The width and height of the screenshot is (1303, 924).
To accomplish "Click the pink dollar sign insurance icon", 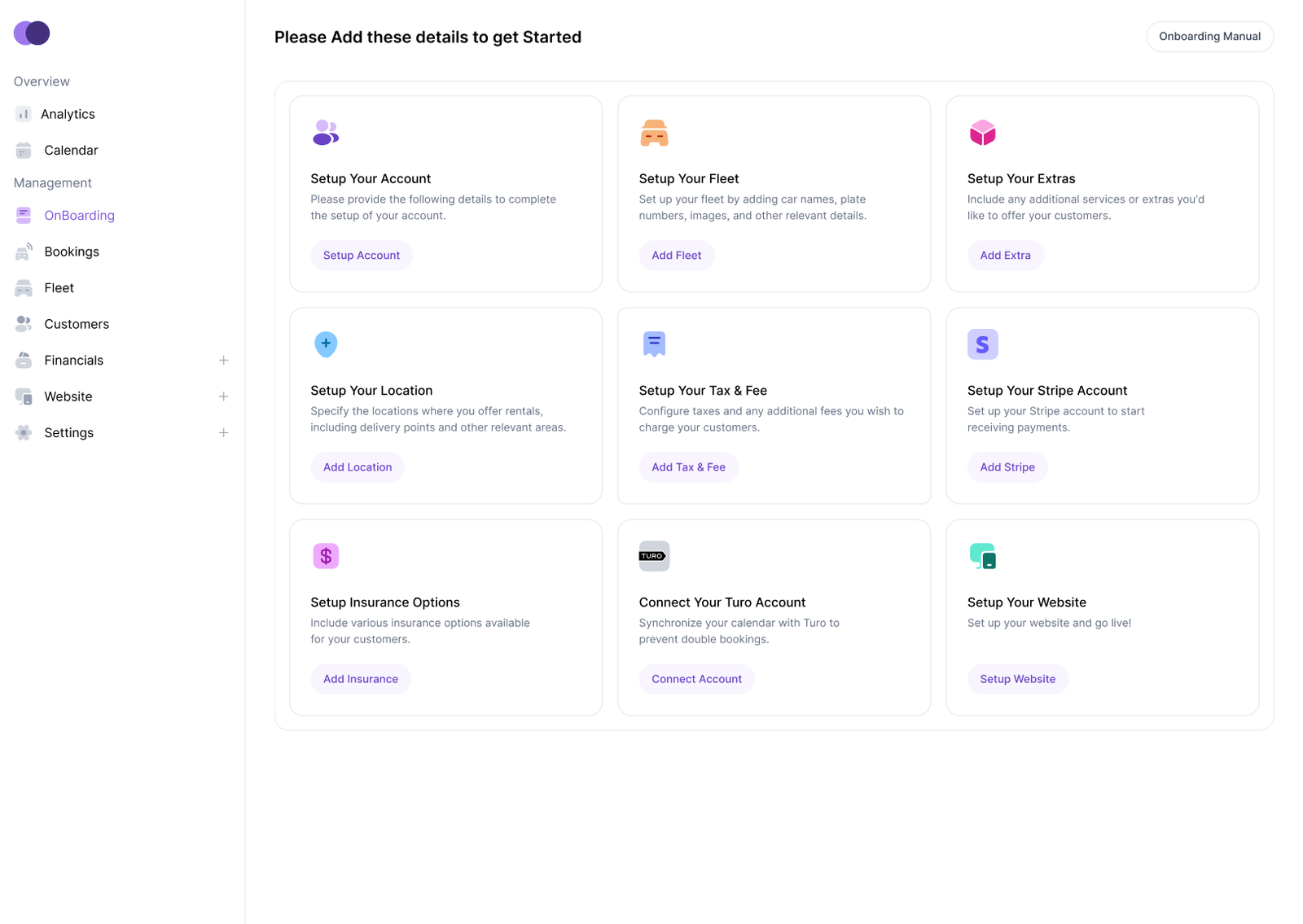I will [326, 556].
